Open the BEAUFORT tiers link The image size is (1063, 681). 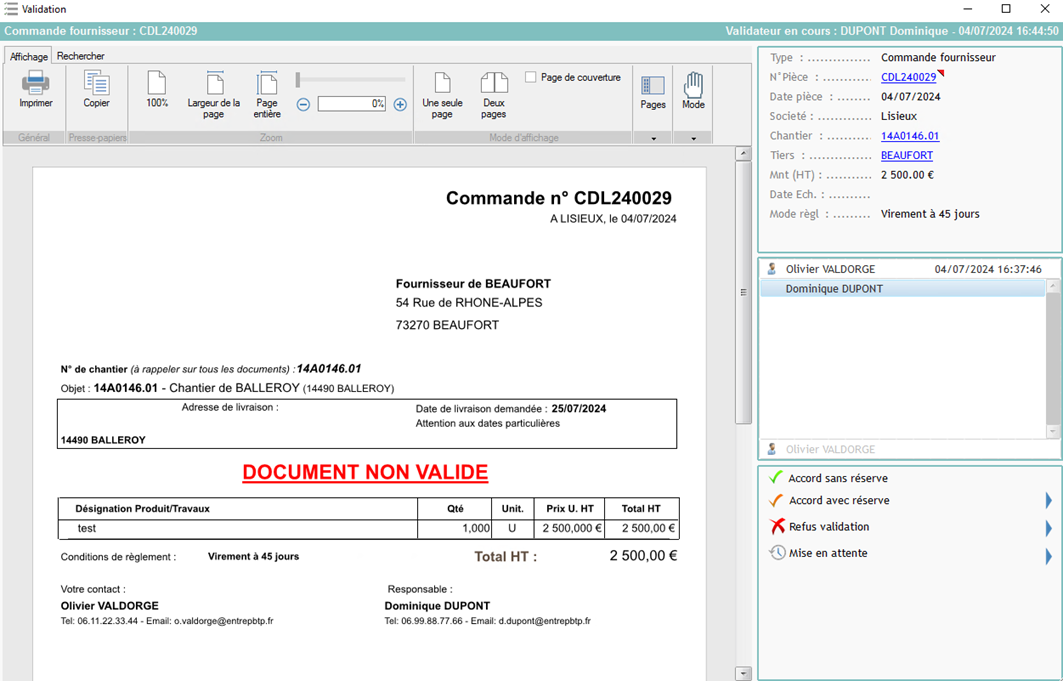[906, 155]
